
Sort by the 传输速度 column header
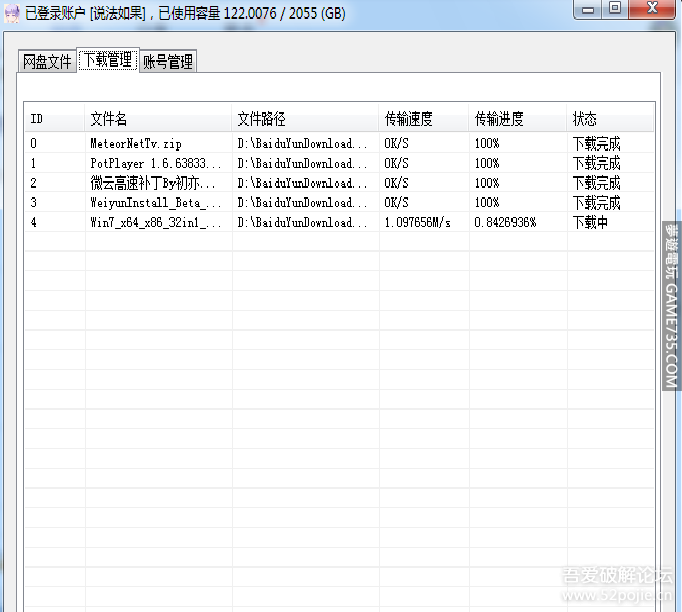(424, 118)
